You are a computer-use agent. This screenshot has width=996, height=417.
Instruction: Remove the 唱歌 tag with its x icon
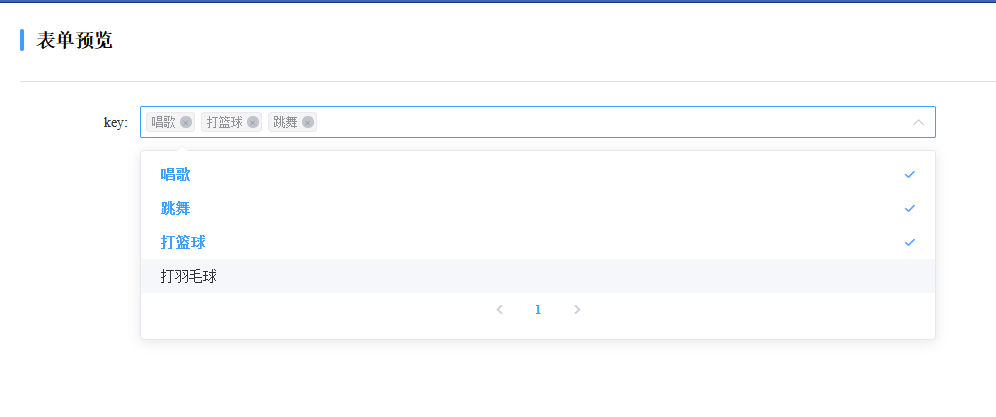click(185, 123)
